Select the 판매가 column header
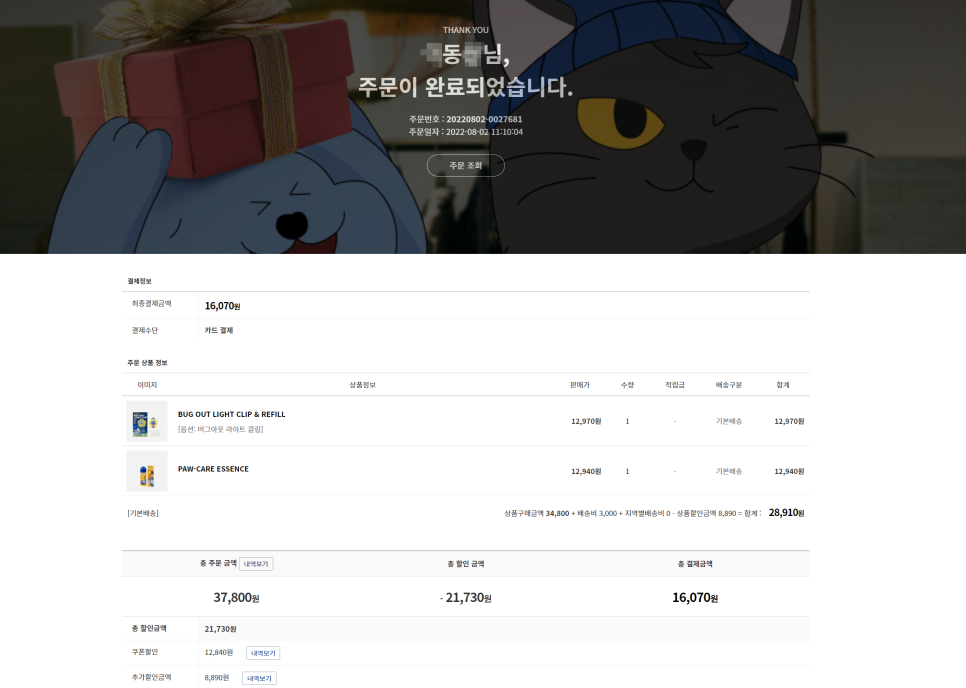Image resolution: width=966 pixels, height=688 pixels. click(x=580, y=385)
